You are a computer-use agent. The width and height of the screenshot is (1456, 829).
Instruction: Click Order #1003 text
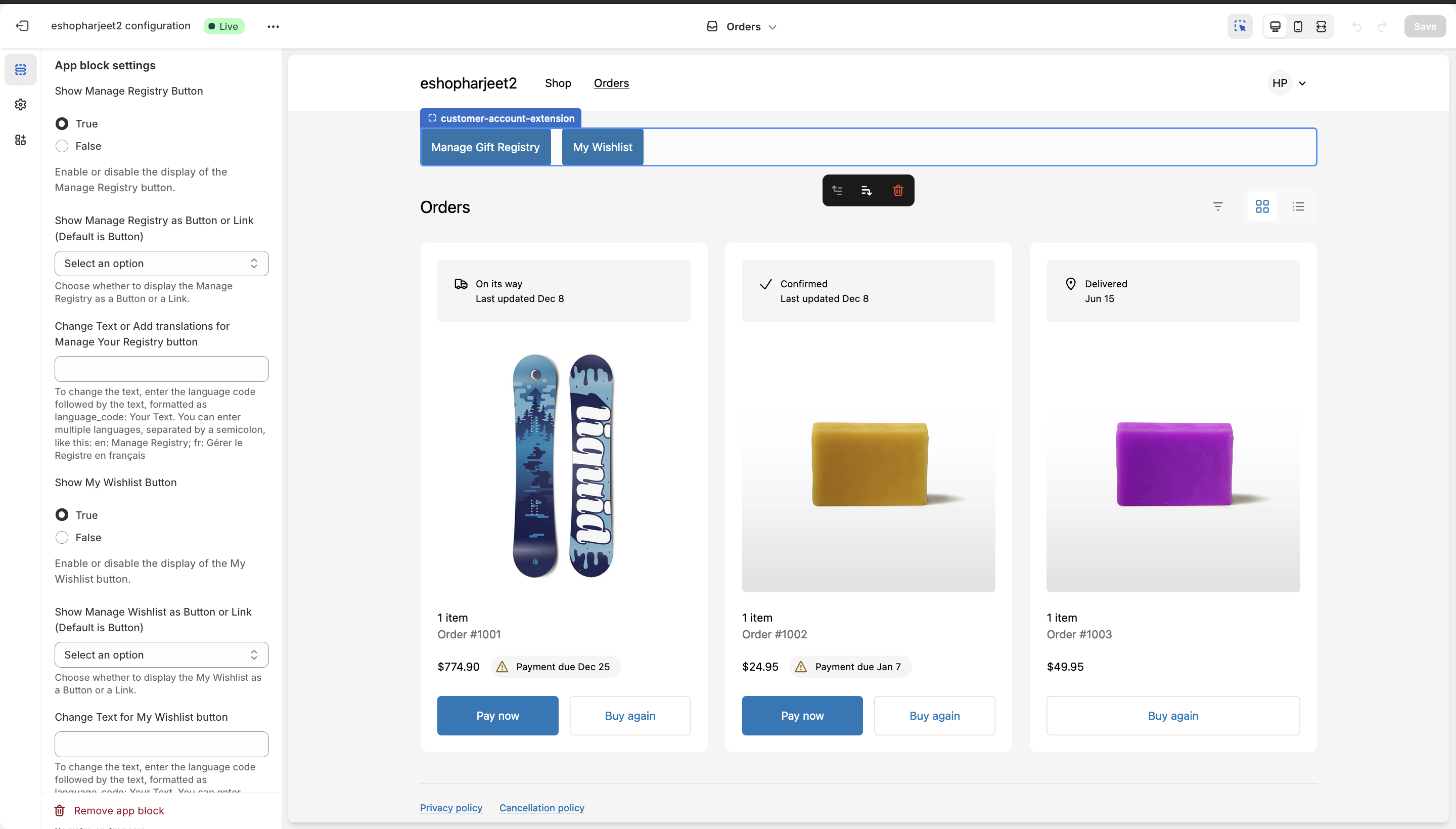[x=1079, y=634]
